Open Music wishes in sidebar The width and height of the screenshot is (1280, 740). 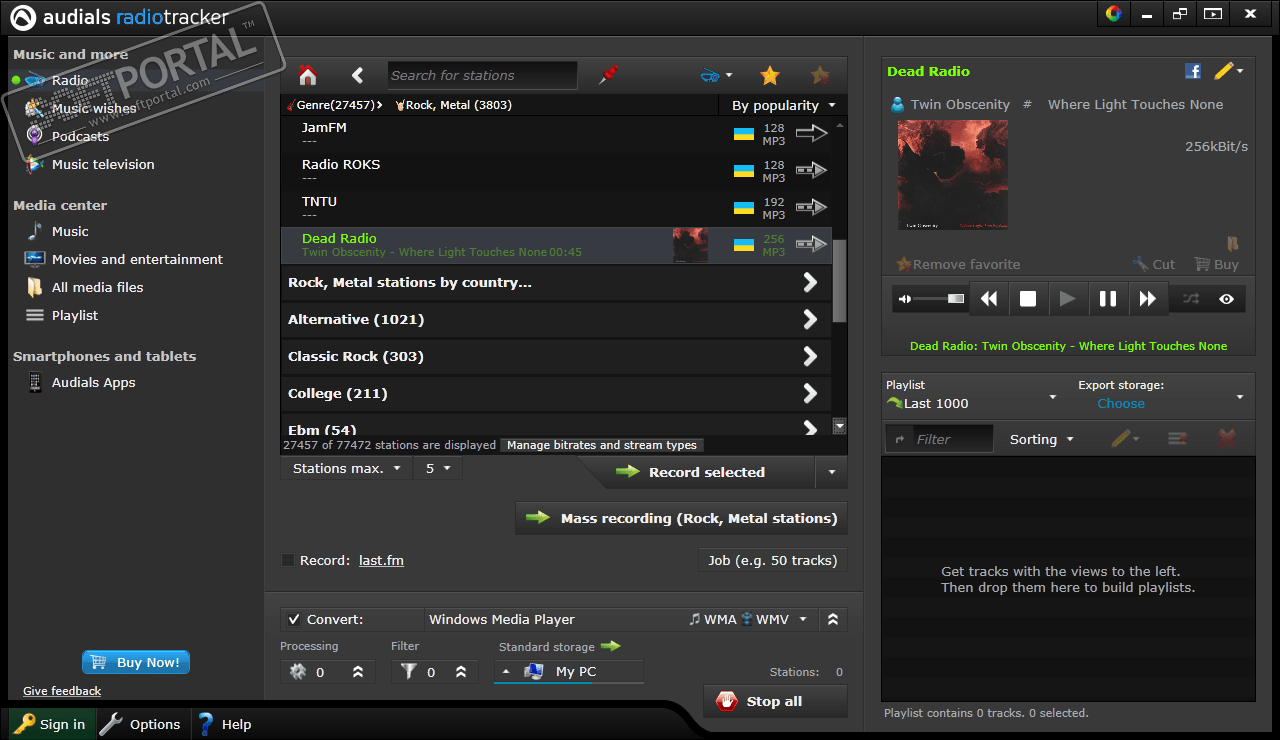(94, 108)
